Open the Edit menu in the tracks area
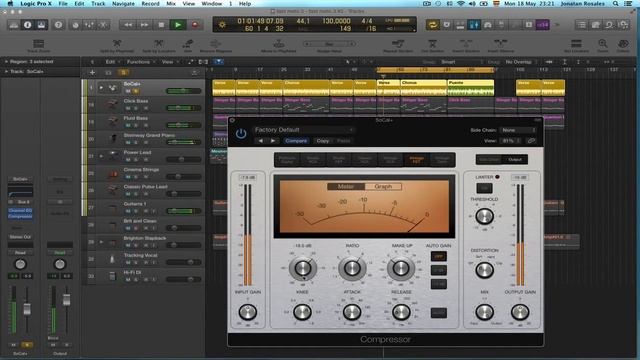The image size is (640, 360). (112, 62)
